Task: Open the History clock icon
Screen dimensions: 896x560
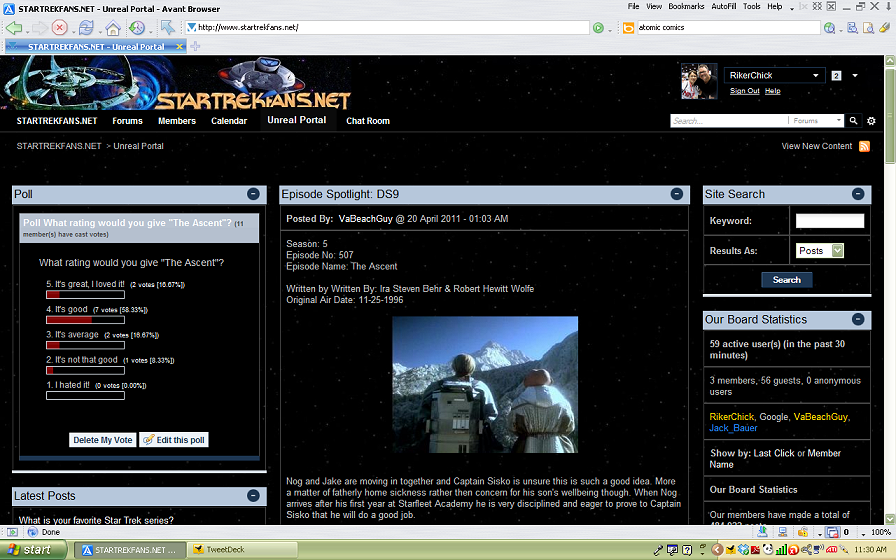Action: 137,28
